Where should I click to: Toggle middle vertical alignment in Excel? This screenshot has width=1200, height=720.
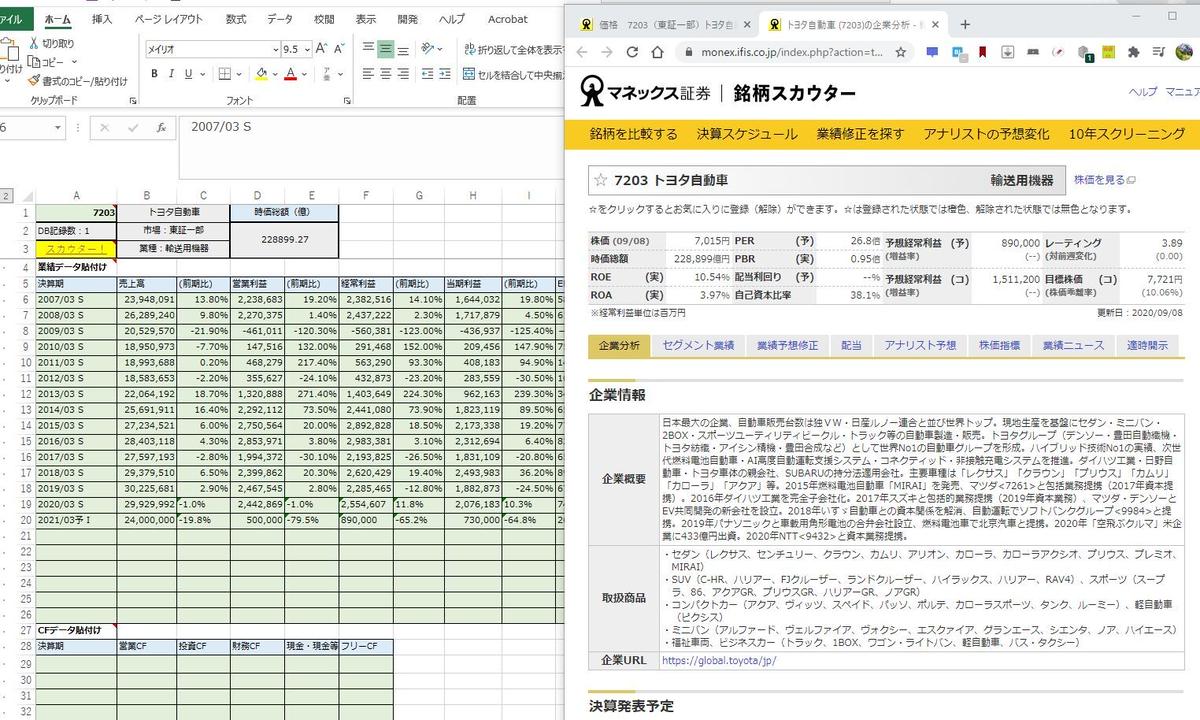[386, 48]
